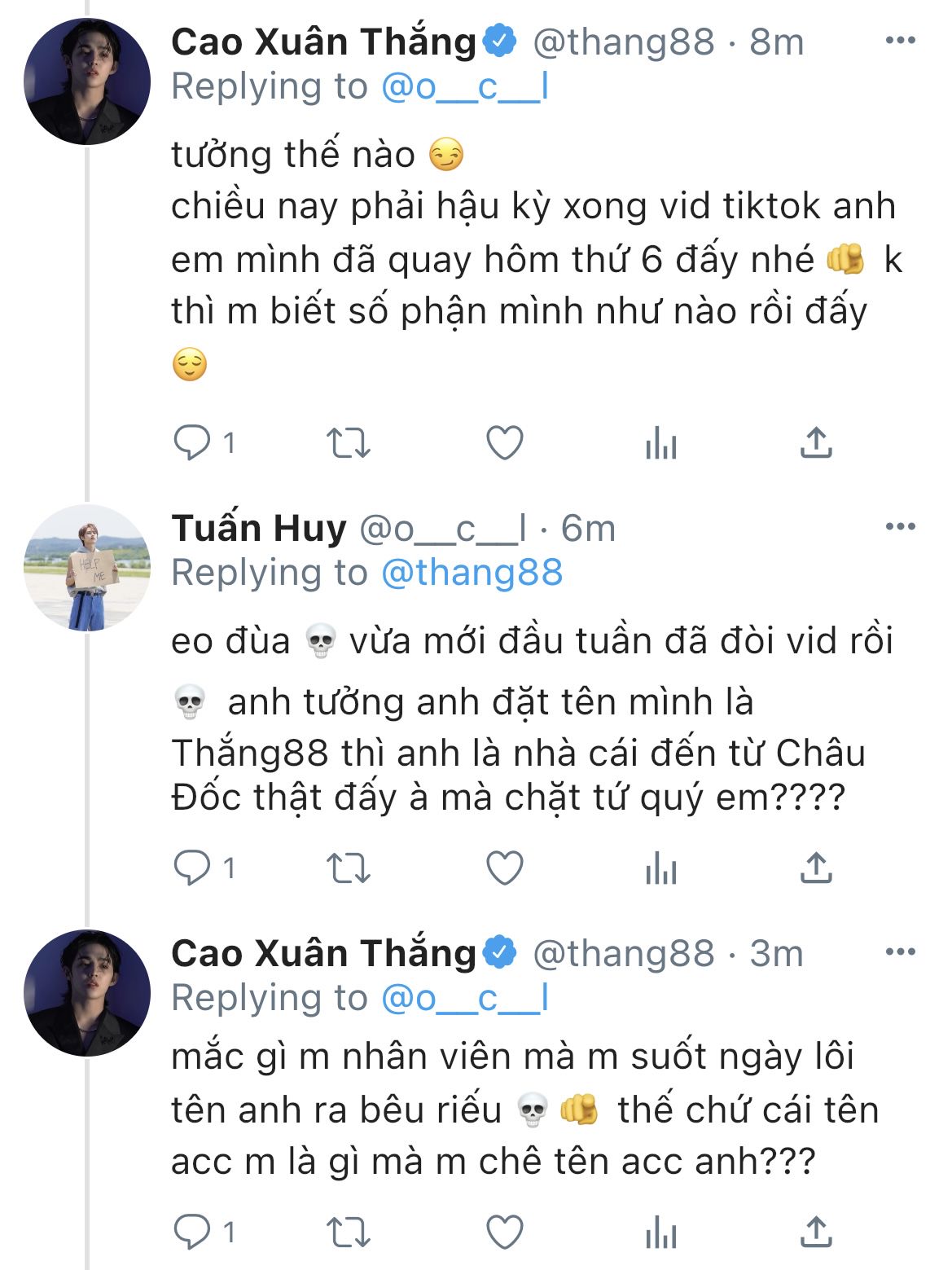Retweet Tuấn Huy's tweet
Screen dimensions: 952x1270
[348, 868]
